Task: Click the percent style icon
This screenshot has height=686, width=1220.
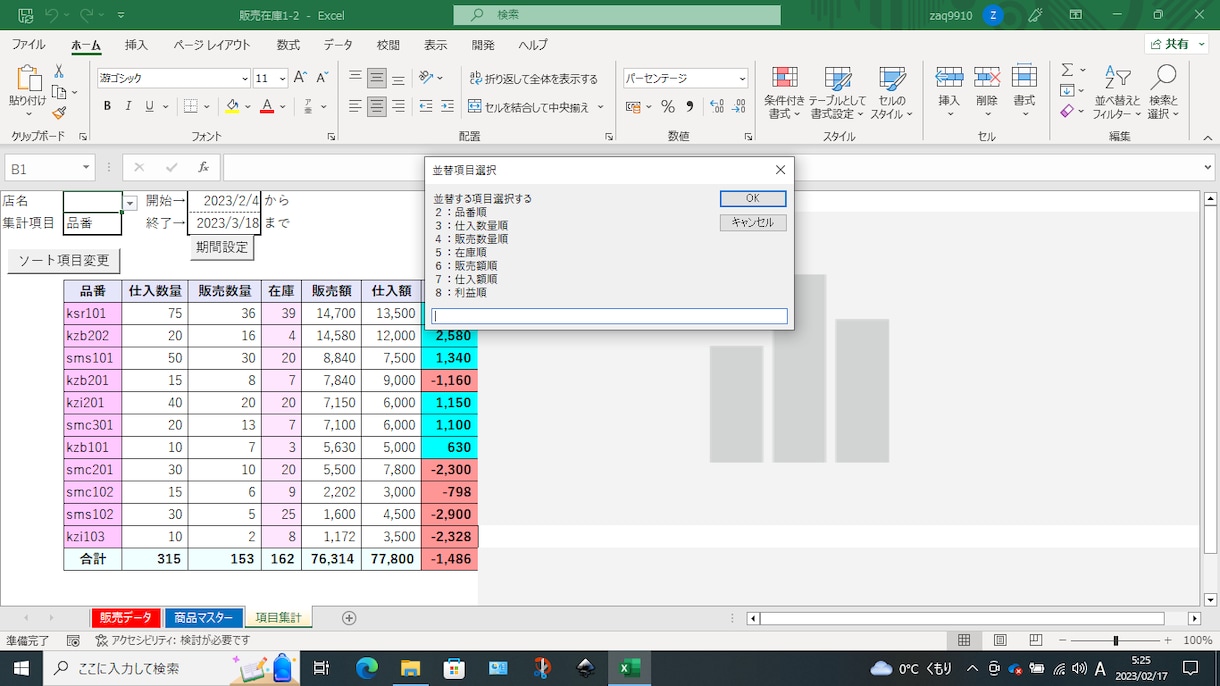Action: pos(667,107)
